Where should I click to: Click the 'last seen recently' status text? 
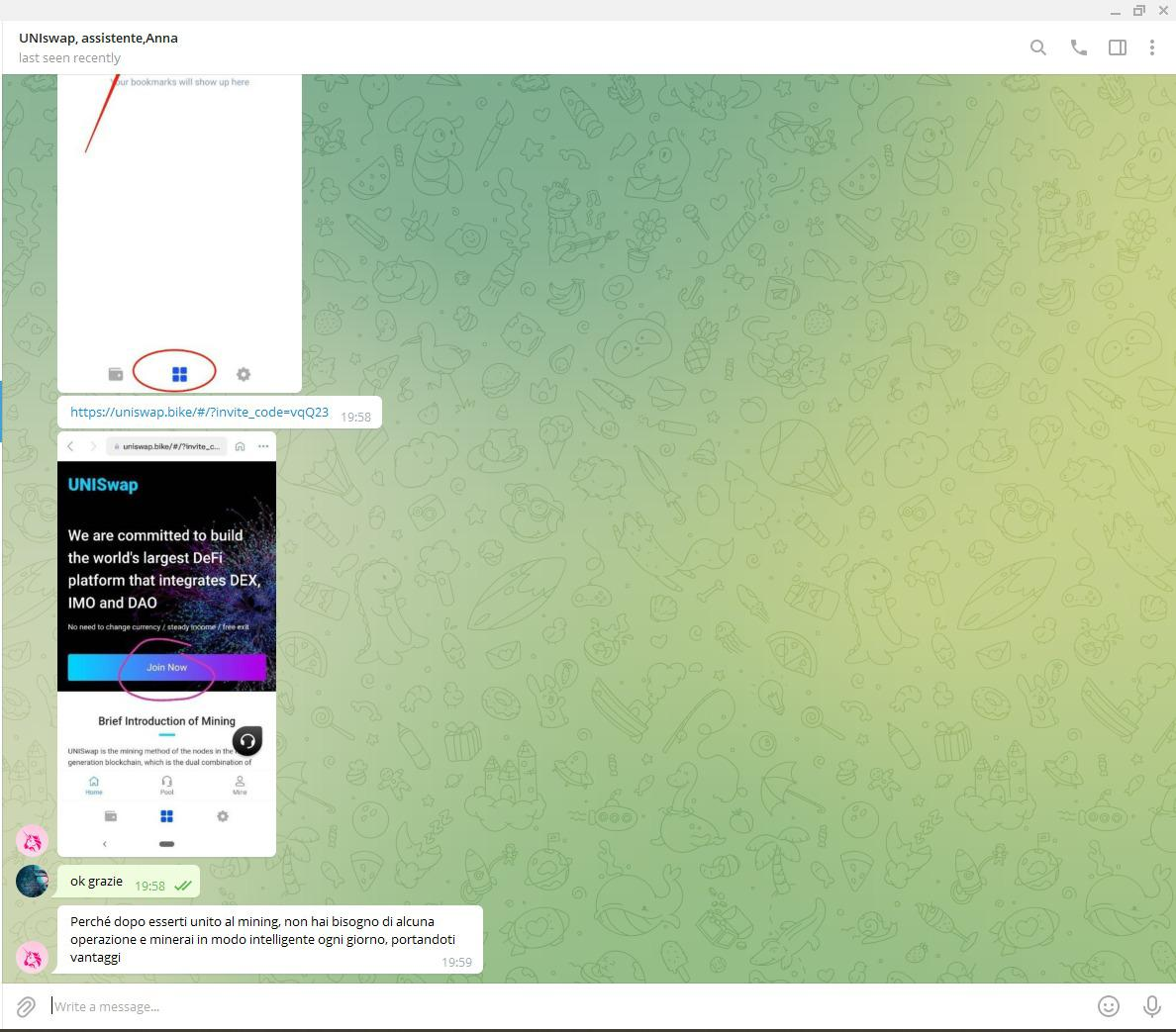(x=69, y=57)
